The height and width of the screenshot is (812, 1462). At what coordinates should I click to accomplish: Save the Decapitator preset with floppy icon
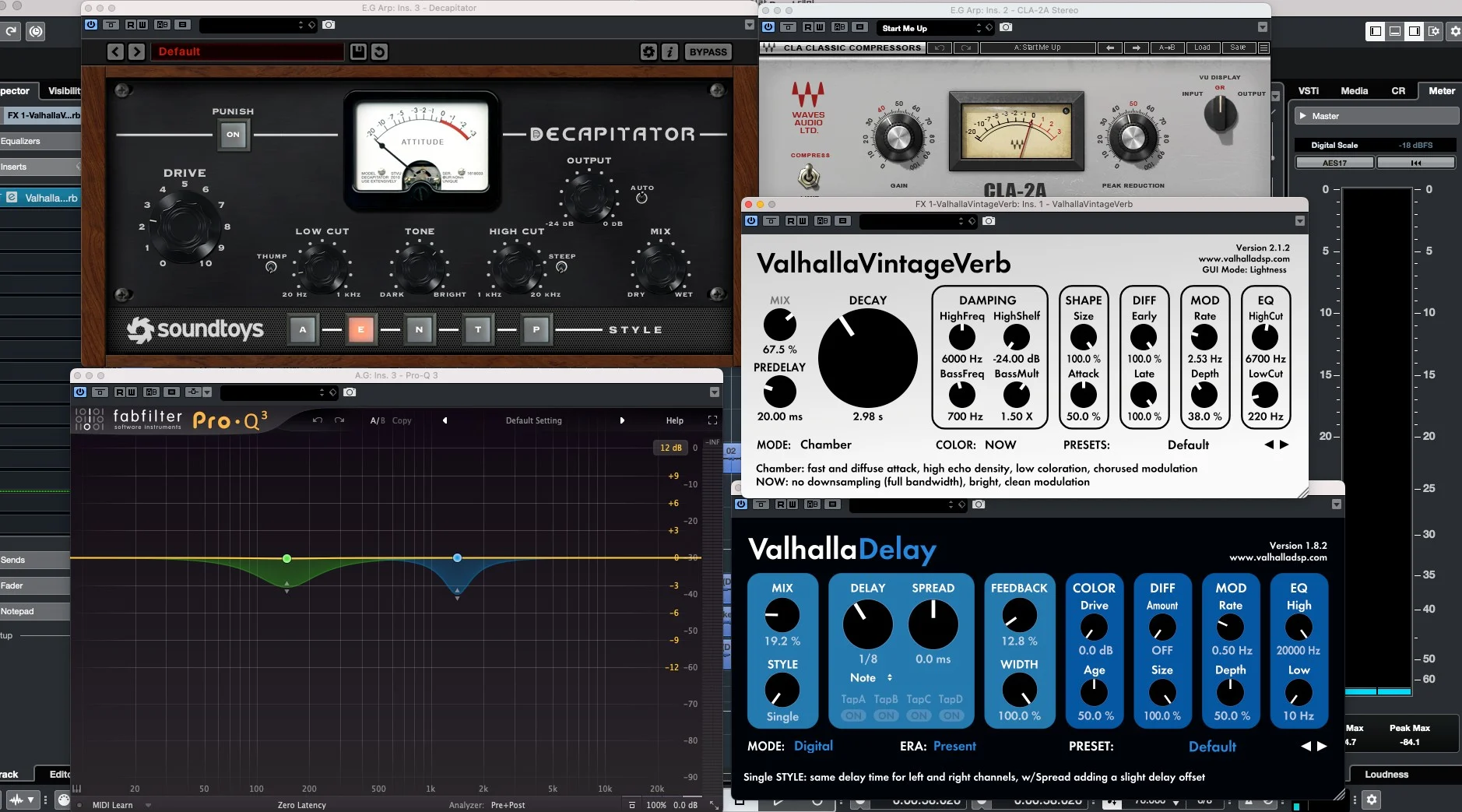point(358,51)
